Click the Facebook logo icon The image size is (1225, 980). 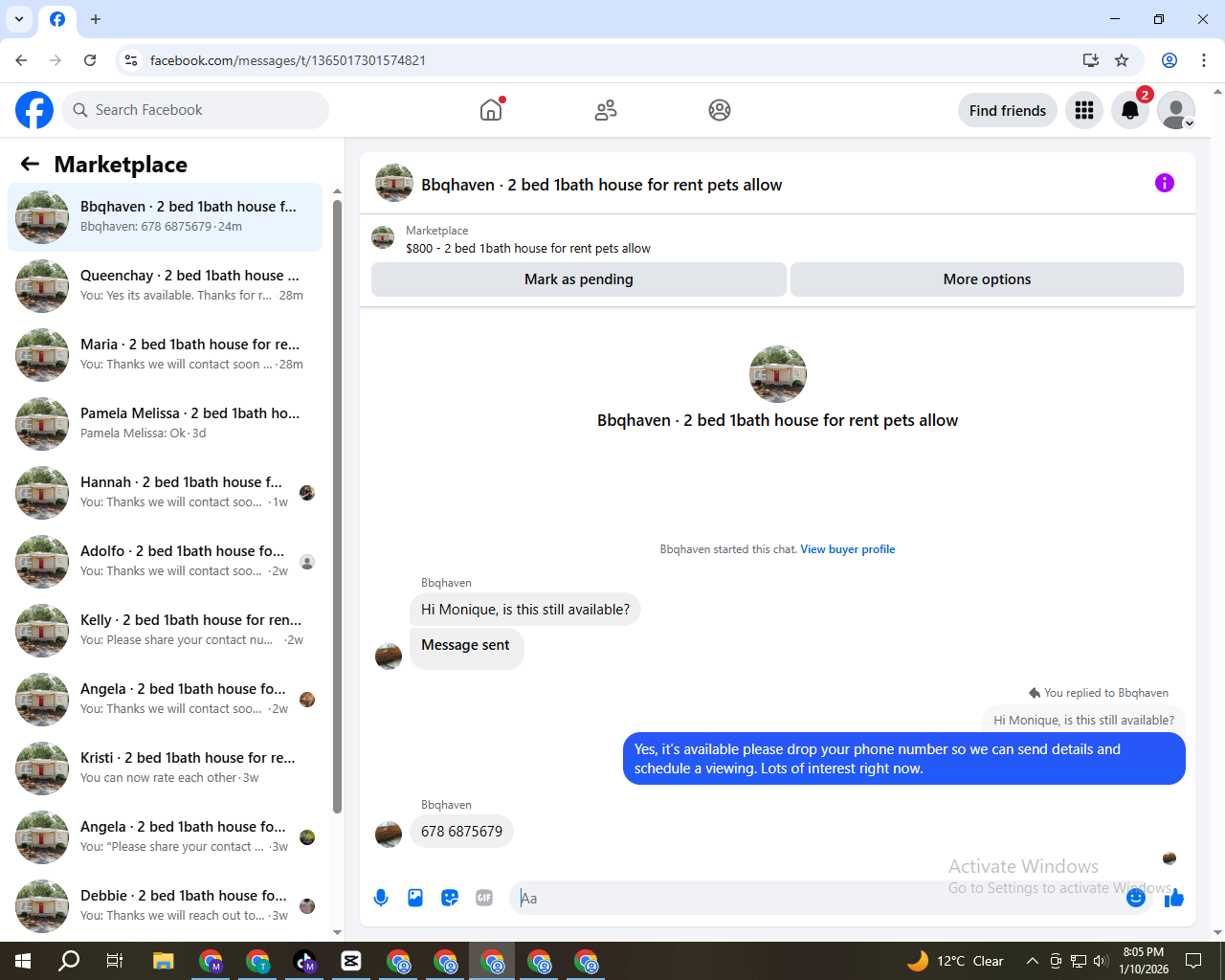34,110
